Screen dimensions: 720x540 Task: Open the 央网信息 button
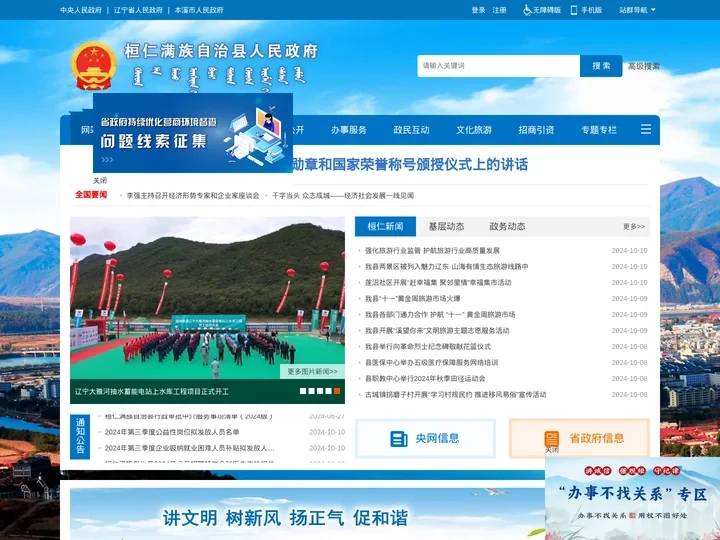click(425, 439)
